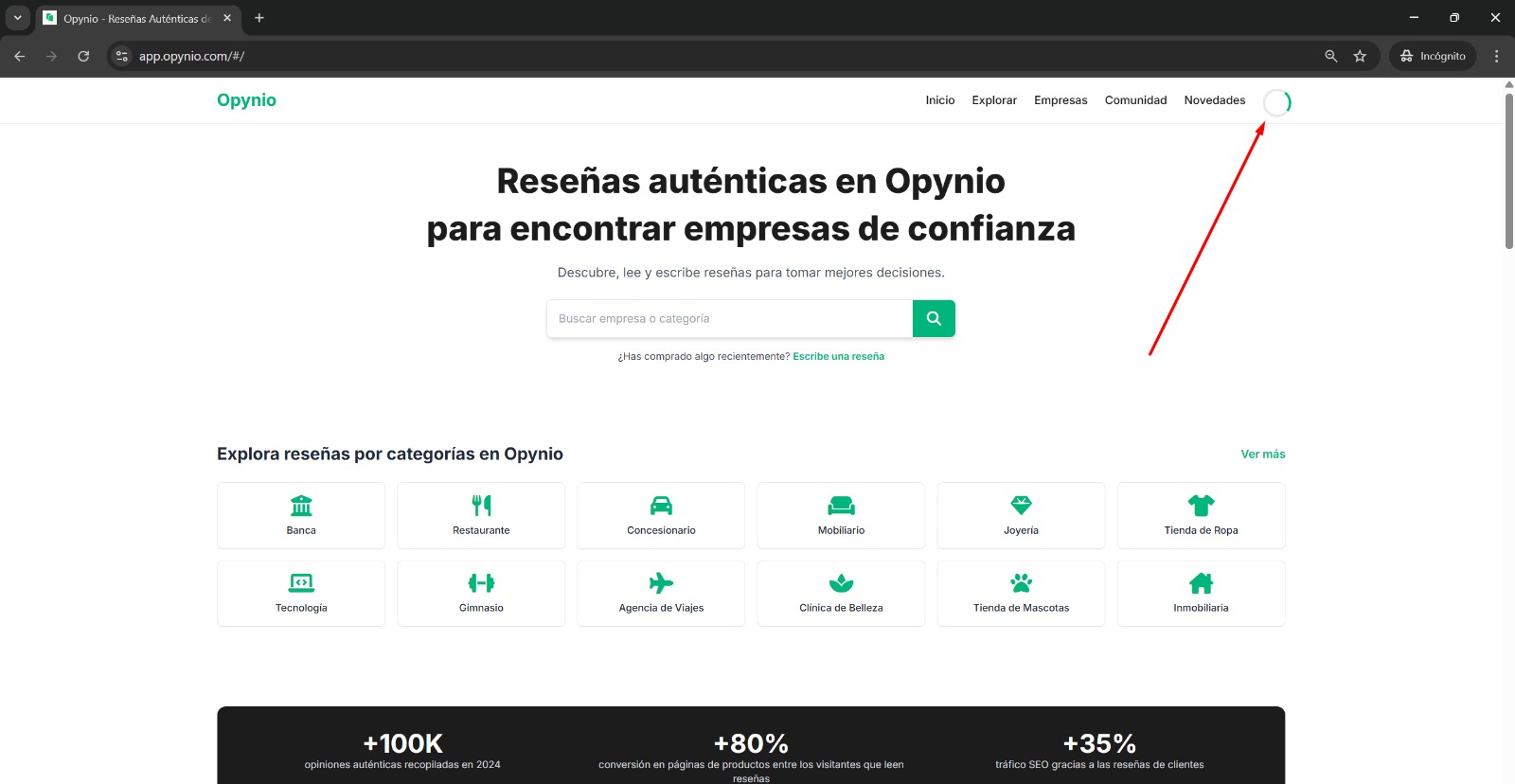
Task: Open the Banca category icon
Action: 301,506
